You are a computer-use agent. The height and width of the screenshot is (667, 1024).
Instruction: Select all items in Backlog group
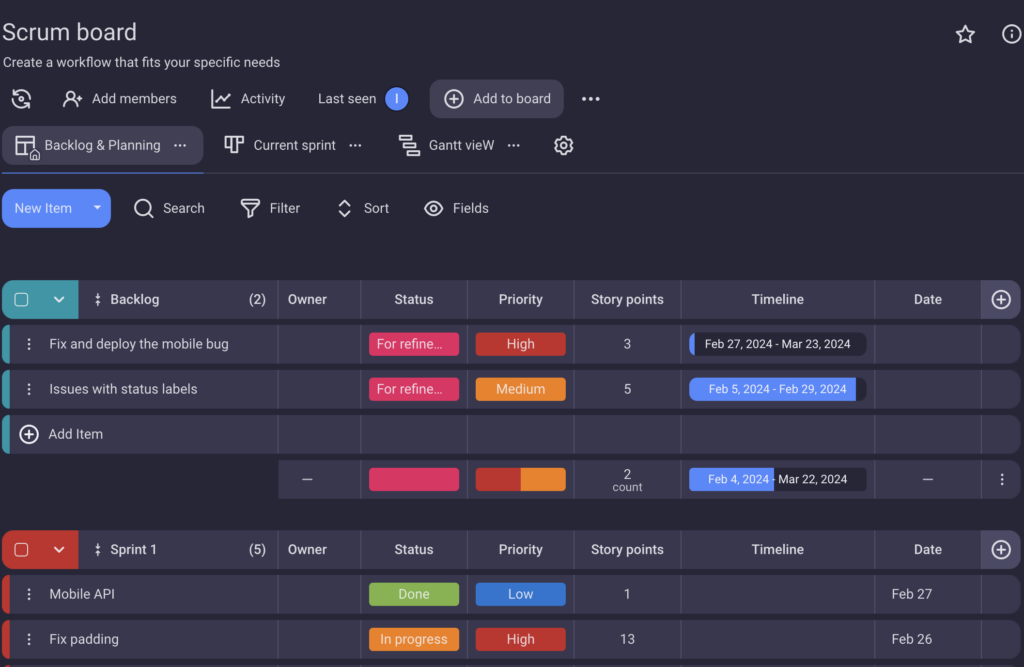pyautogui.click(x=21, y=299)
